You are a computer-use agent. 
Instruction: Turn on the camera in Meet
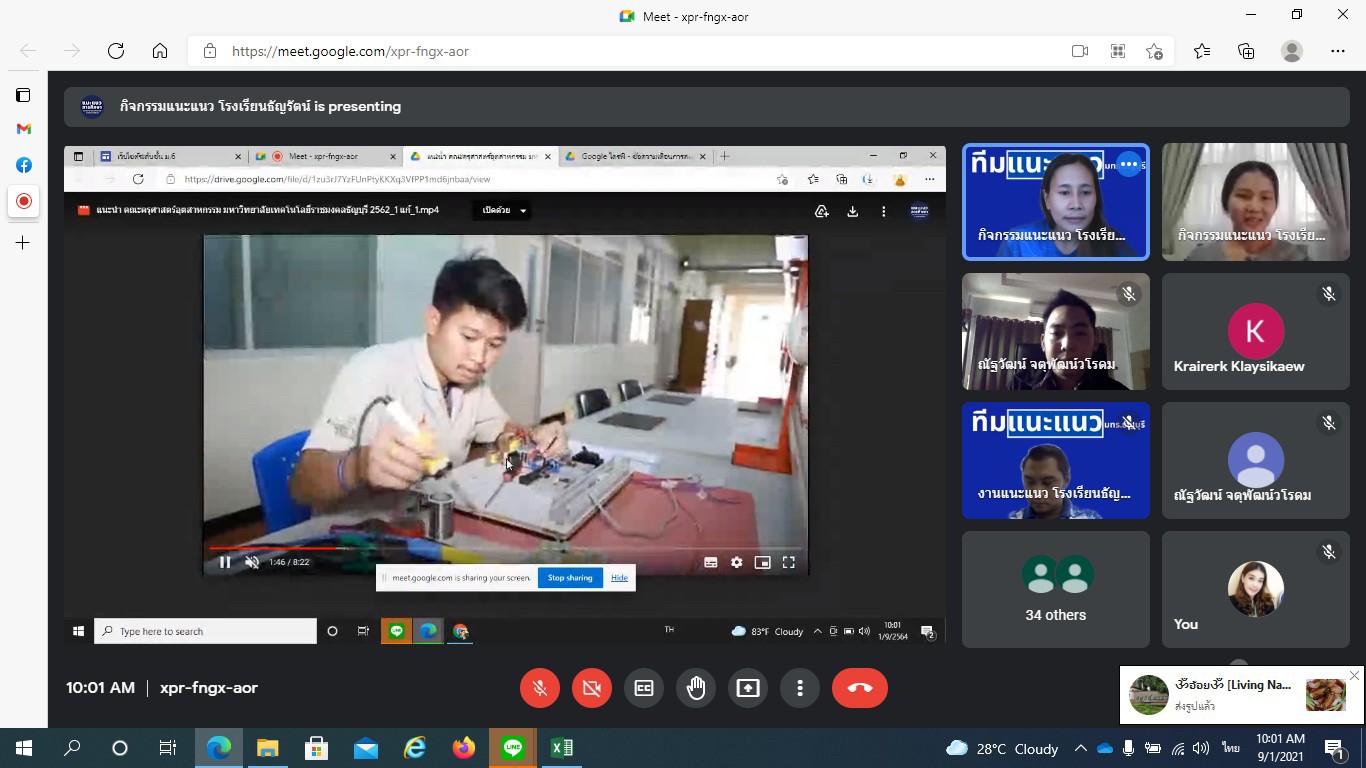592,688
